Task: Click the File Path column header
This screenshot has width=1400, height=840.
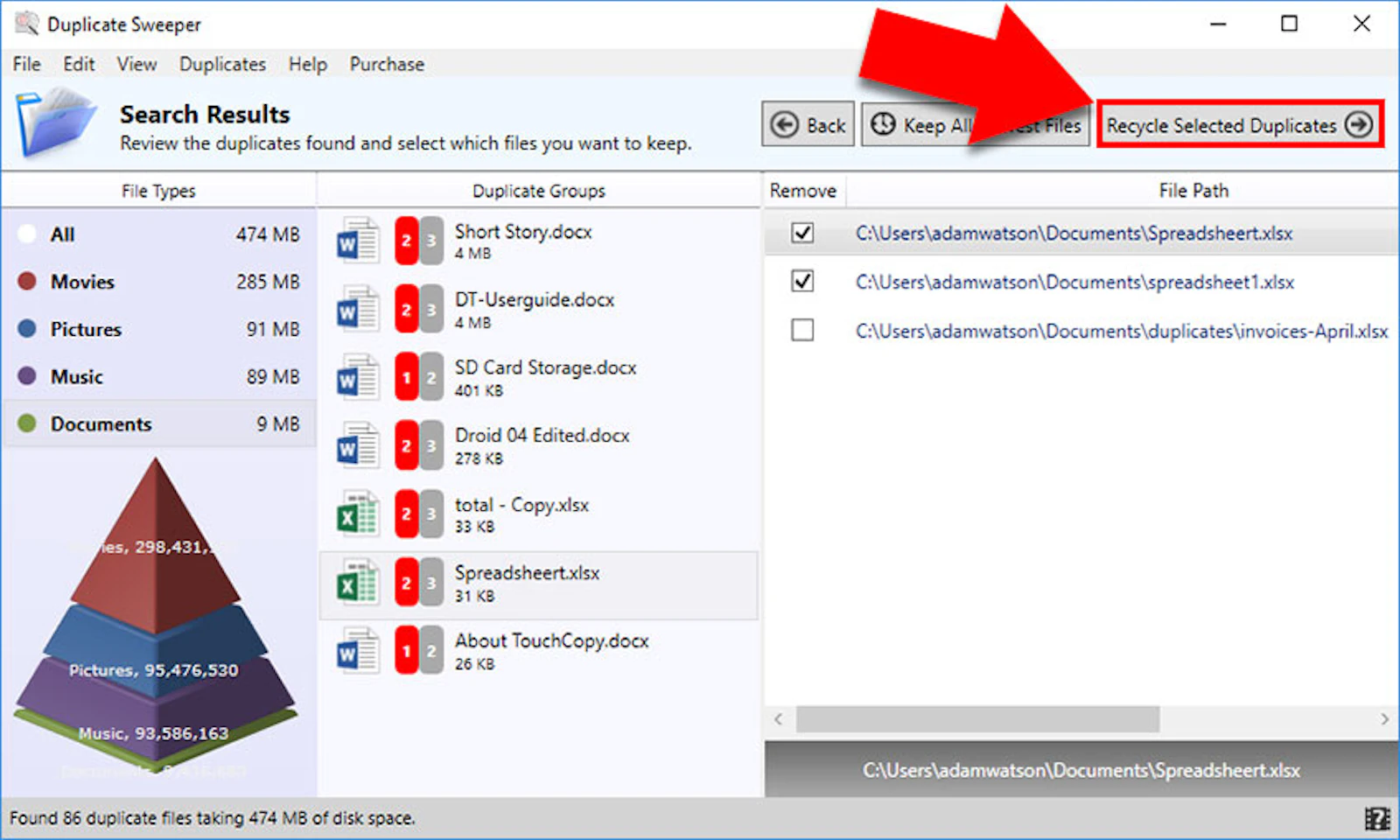Action: pyautogui.click(x=1193, y=191)
